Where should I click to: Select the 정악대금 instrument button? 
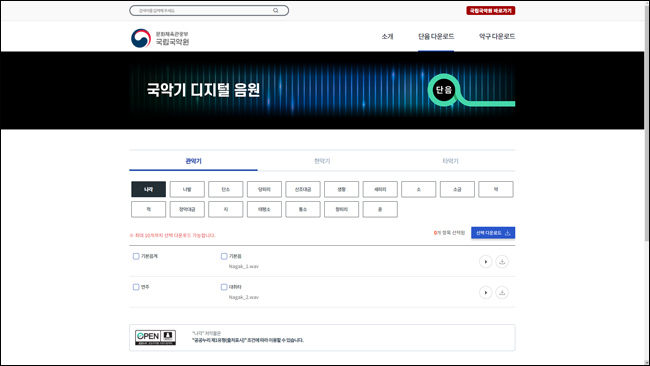(x=187, y=209)
